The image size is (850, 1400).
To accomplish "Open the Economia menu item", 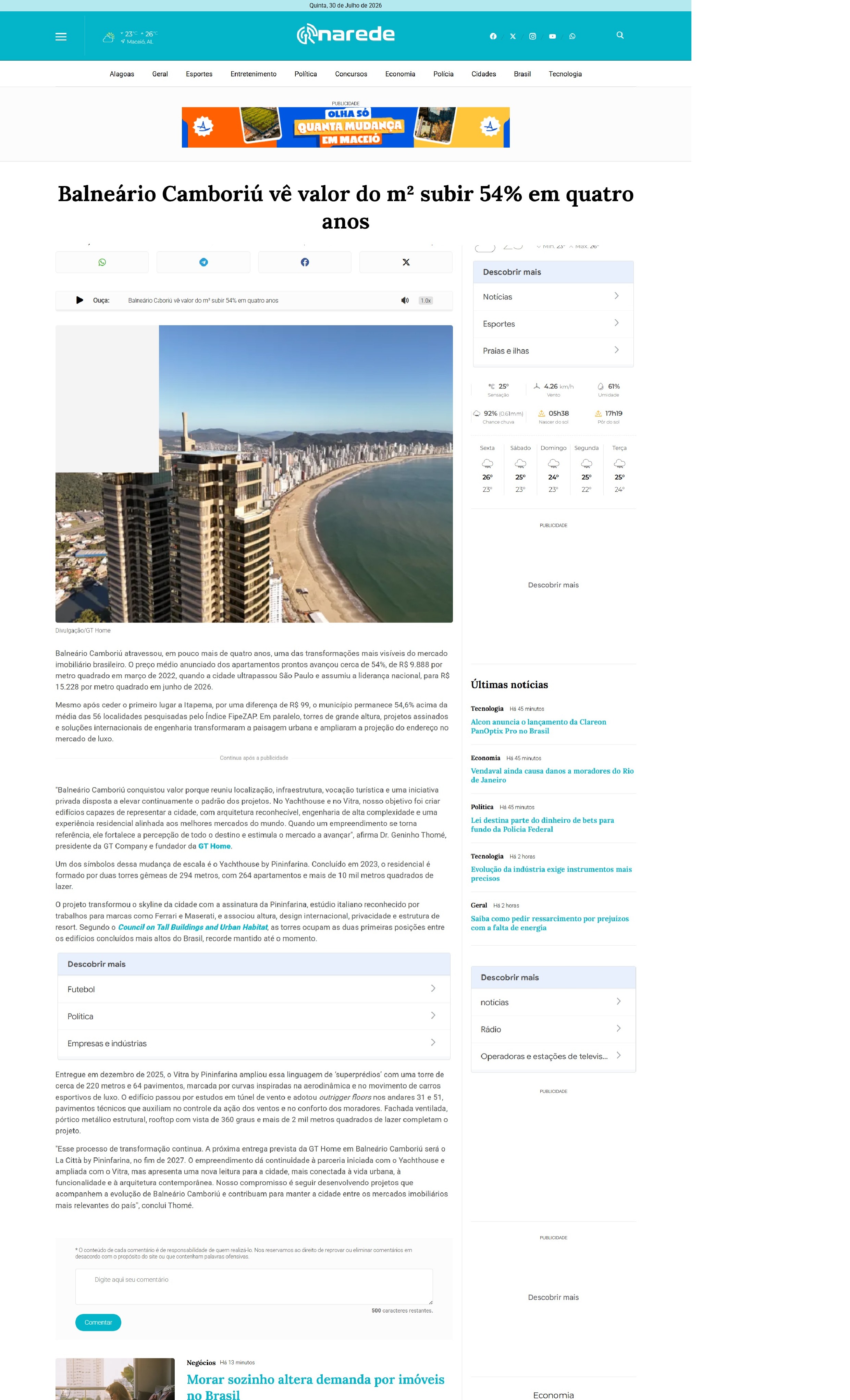I will coord(400,74).
